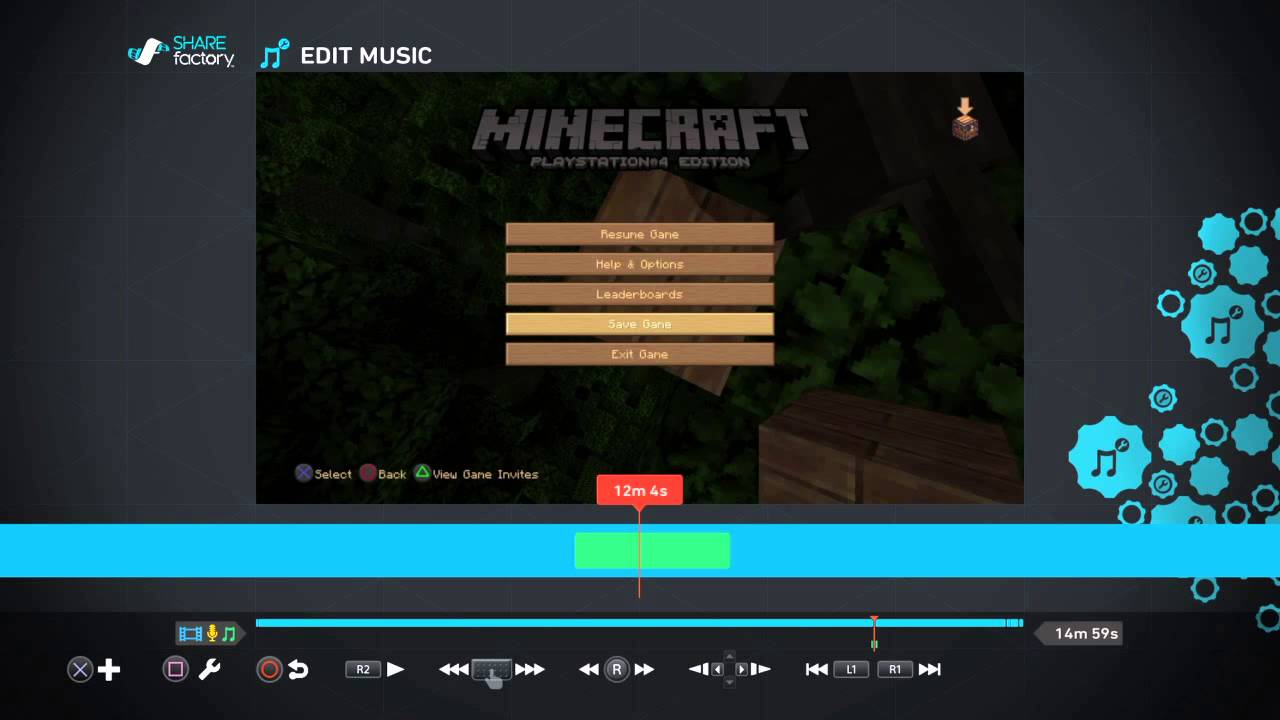
Task: Select the green music track icon
Action: (229, 634)
